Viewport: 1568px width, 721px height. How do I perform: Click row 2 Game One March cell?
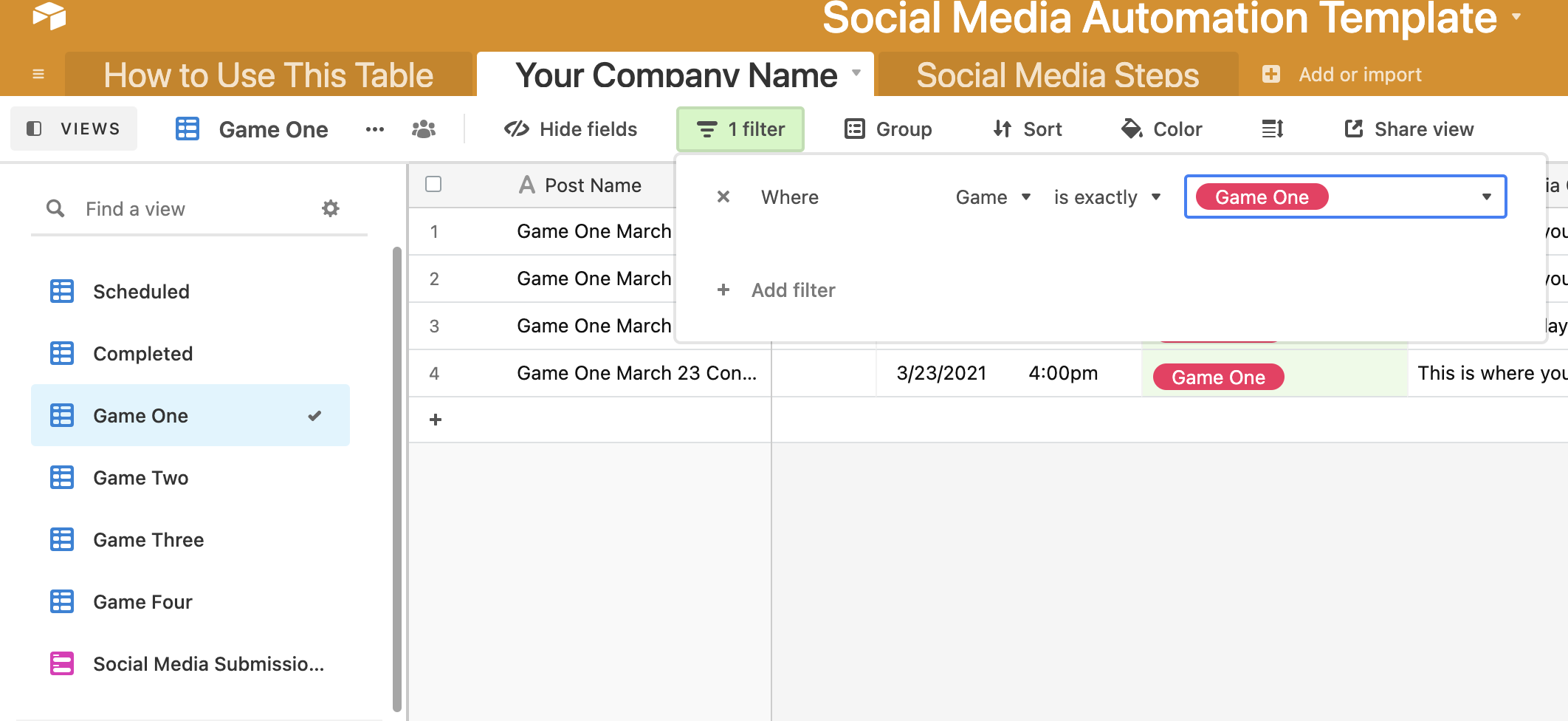coord(594,279)
